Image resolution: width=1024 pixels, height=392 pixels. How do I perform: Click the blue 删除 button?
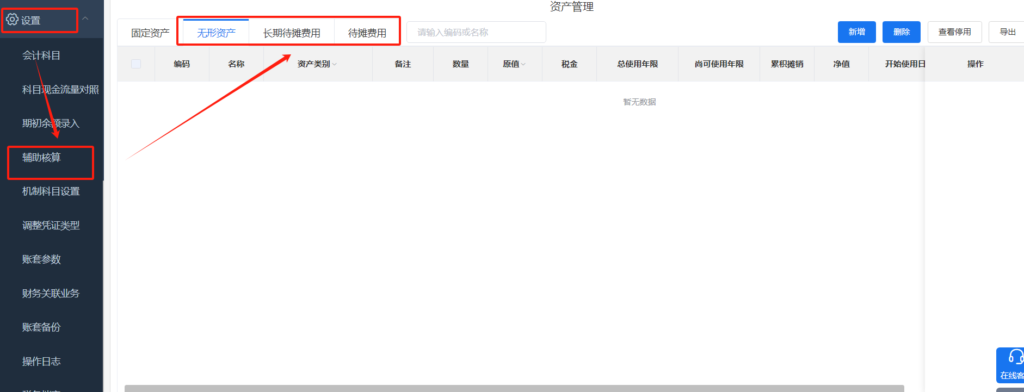(901, 32)
